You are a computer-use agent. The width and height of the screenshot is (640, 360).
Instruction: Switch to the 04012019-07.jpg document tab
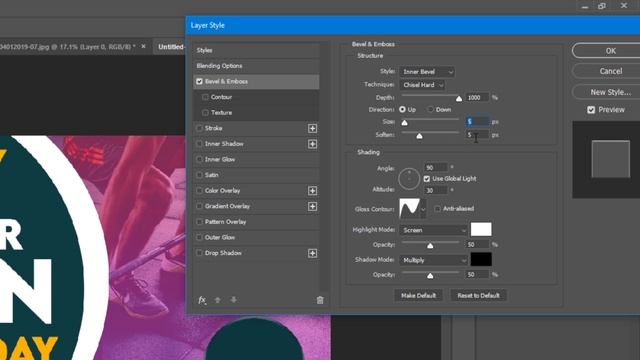coord(68,47)
